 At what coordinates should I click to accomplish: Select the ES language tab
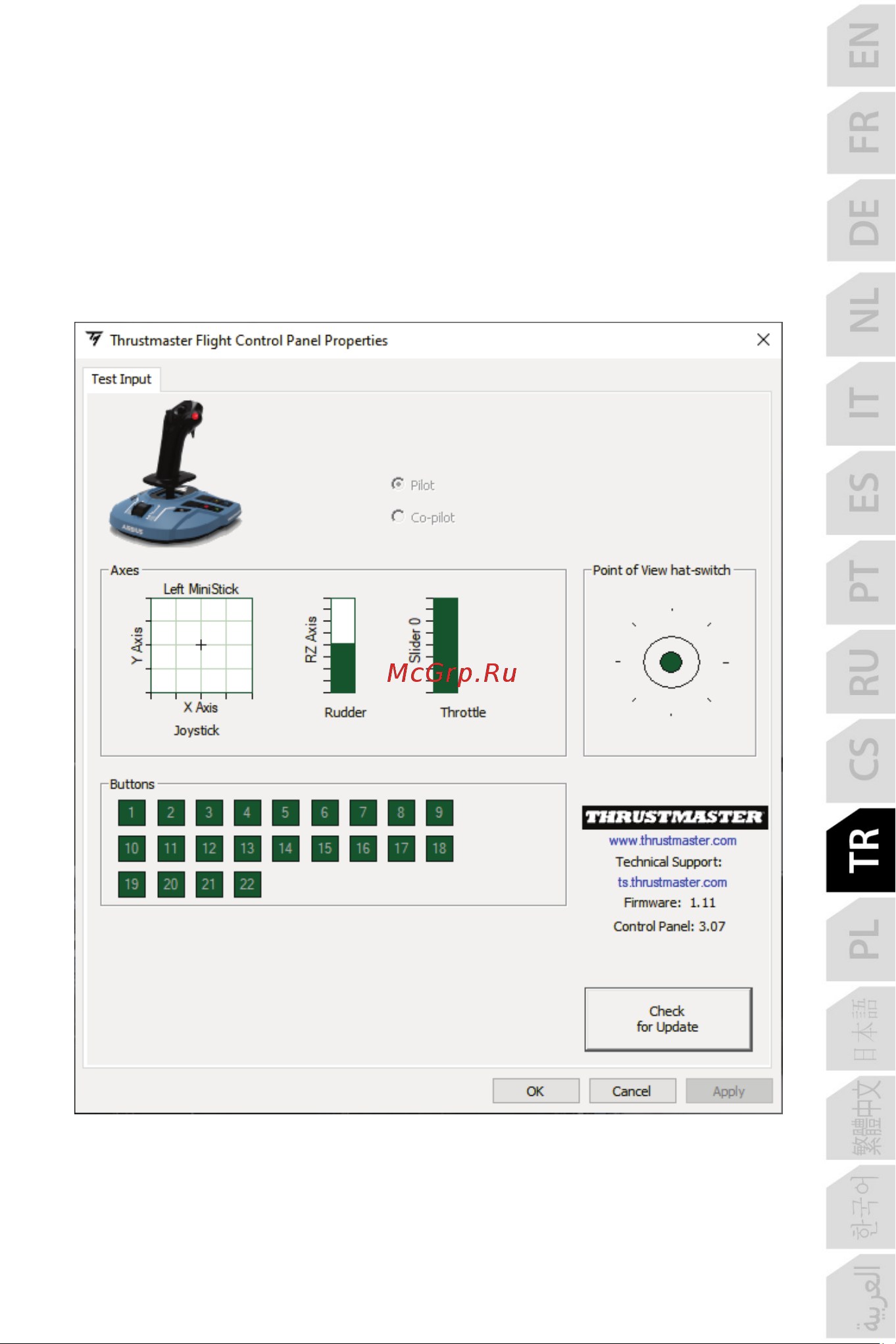pyautogui.click(x=862, y=492)
